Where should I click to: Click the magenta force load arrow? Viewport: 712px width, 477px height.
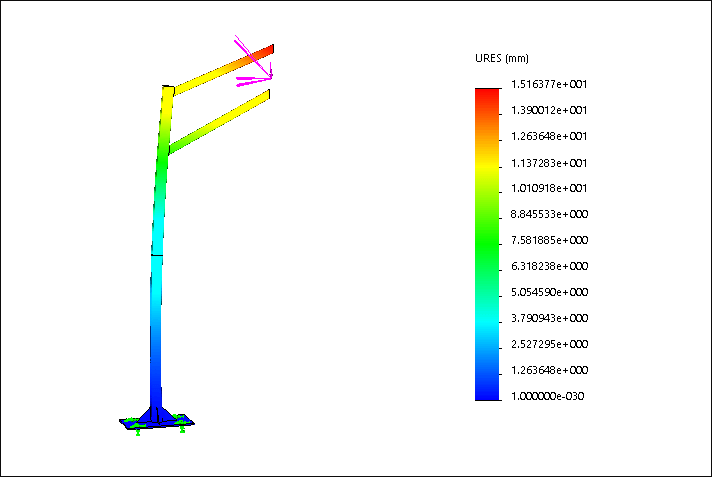(253, 61)
